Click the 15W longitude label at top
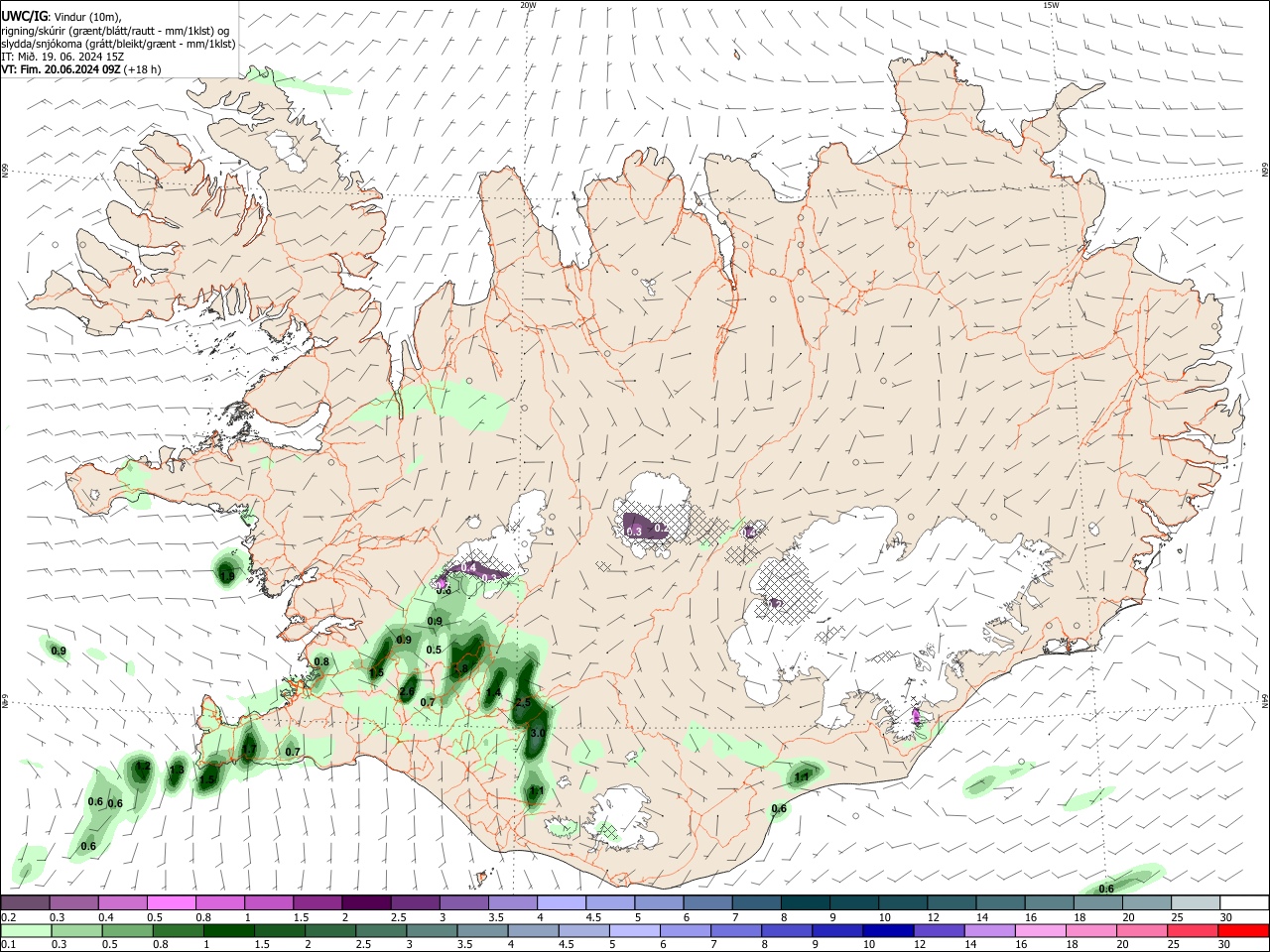 point(1051,5)
